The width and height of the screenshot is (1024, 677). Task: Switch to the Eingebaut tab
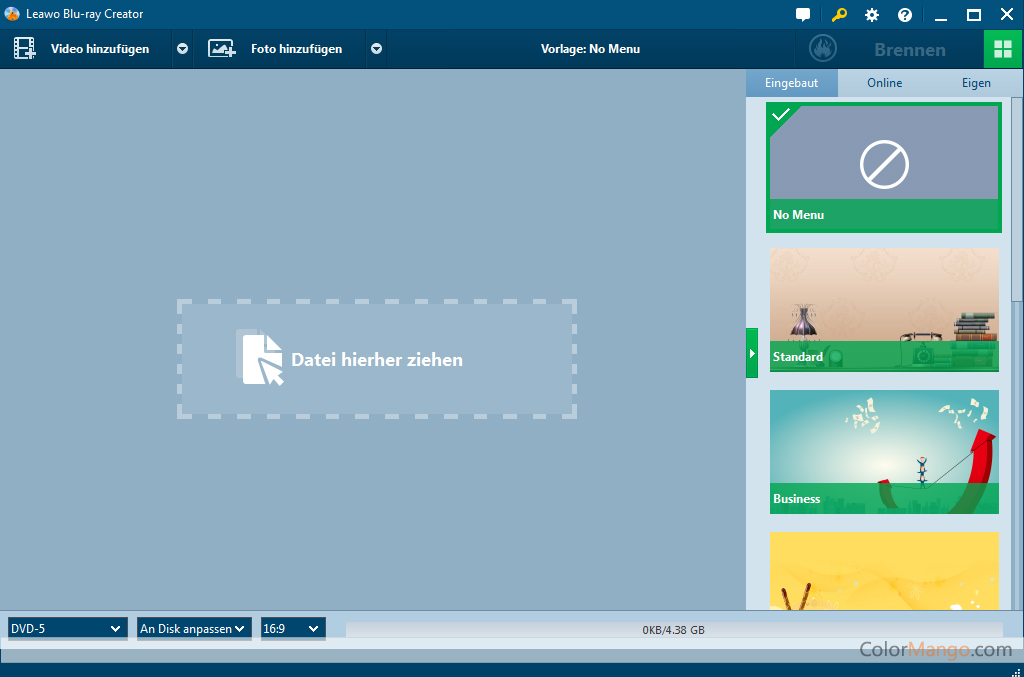click(792, 83)
